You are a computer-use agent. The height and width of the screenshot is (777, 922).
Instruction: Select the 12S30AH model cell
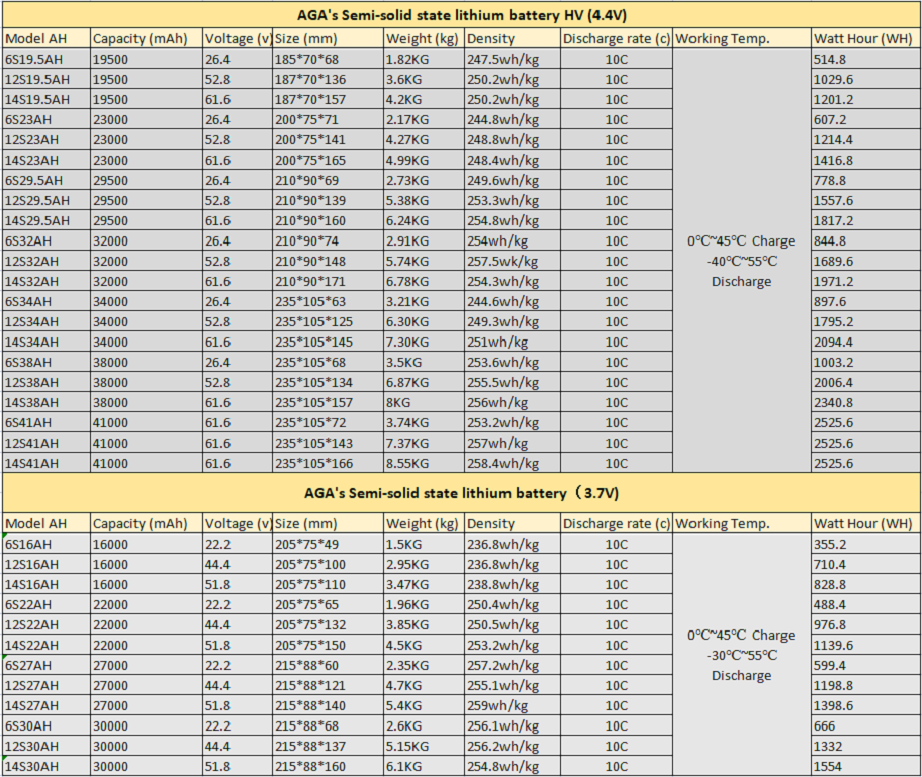pyautogui.click(x=46, y=746)
